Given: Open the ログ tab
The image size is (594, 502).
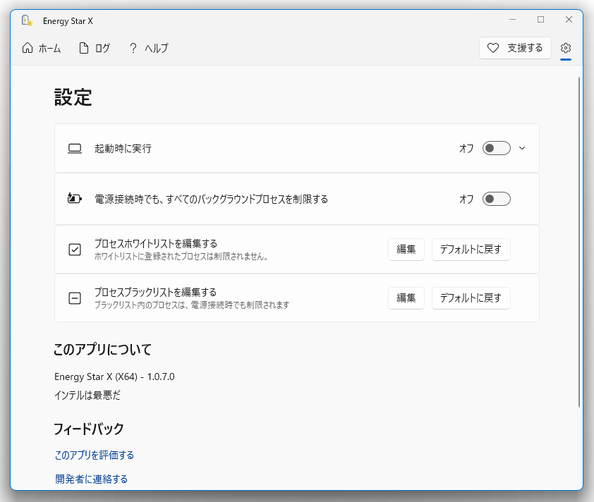Looking at the screenshot, I should coord(94,48).
